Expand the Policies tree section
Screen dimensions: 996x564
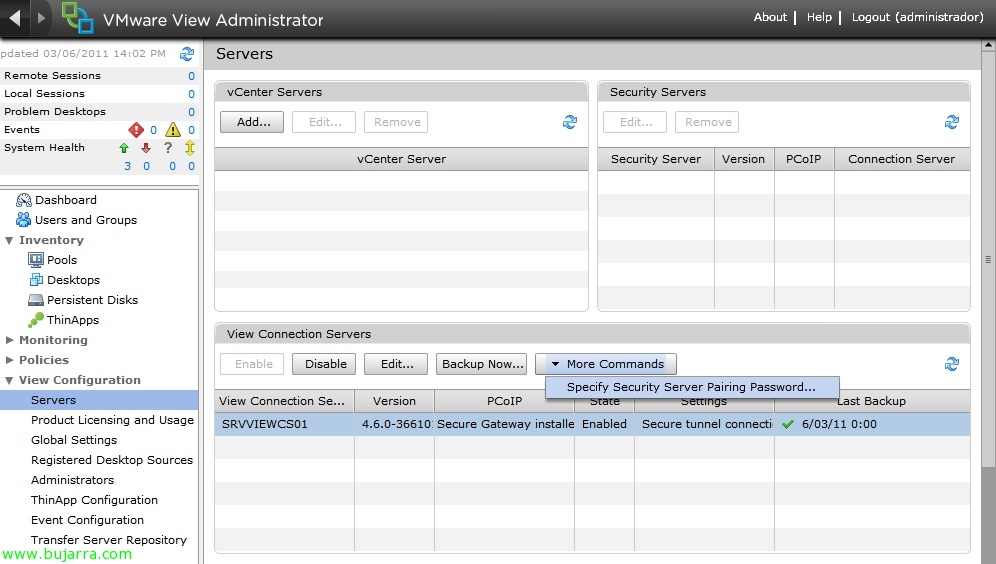click(x=9, y=360)
